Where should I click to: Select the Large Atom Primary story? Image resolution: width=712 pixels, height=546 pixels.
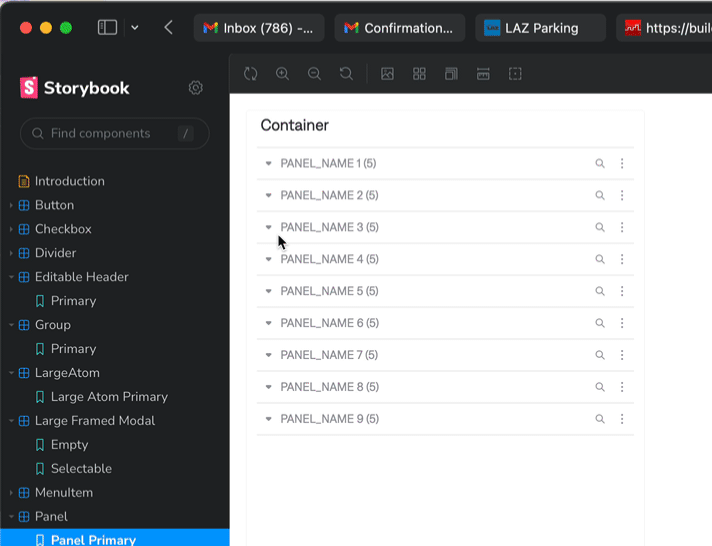tap(108, 397)
